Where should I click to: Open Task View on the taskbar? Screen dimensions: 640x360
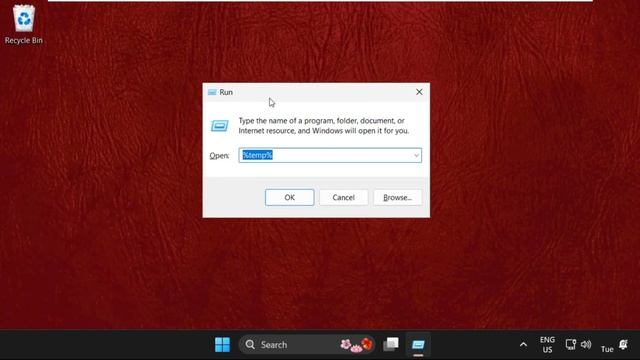point(391,345)
